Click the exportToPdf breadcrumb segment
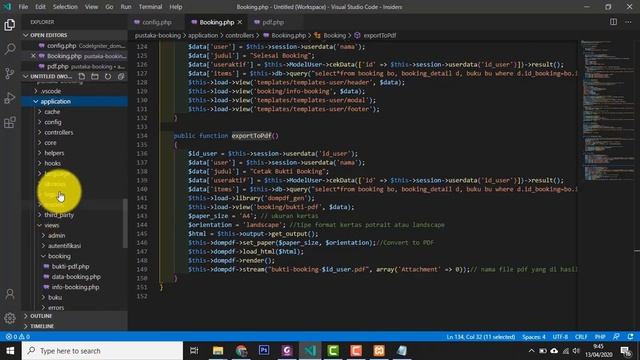This screenshot has width=640, height=360. (380, 36)
